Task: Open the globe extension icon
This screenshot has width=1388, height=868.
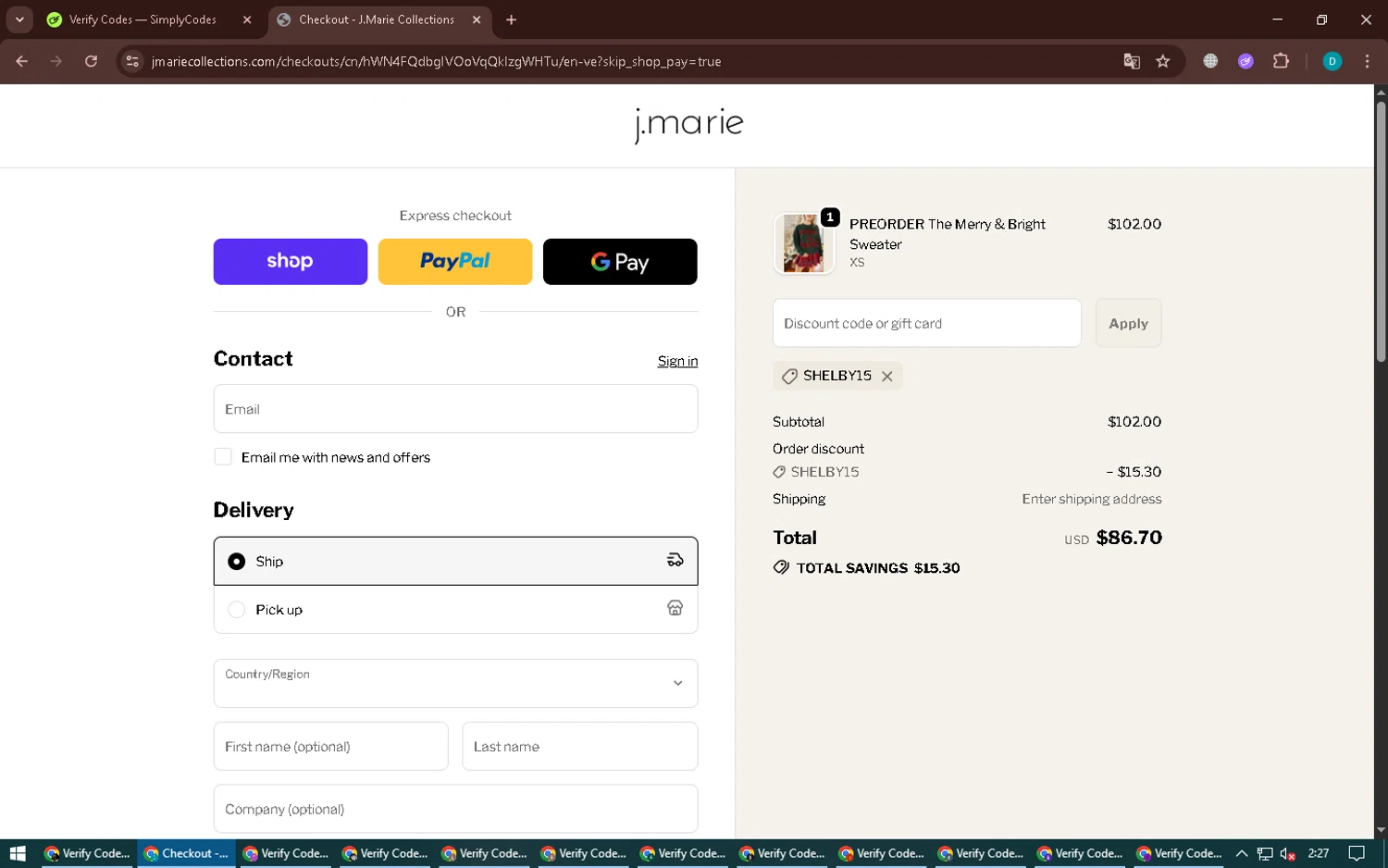Action: tap(1210, 61)
